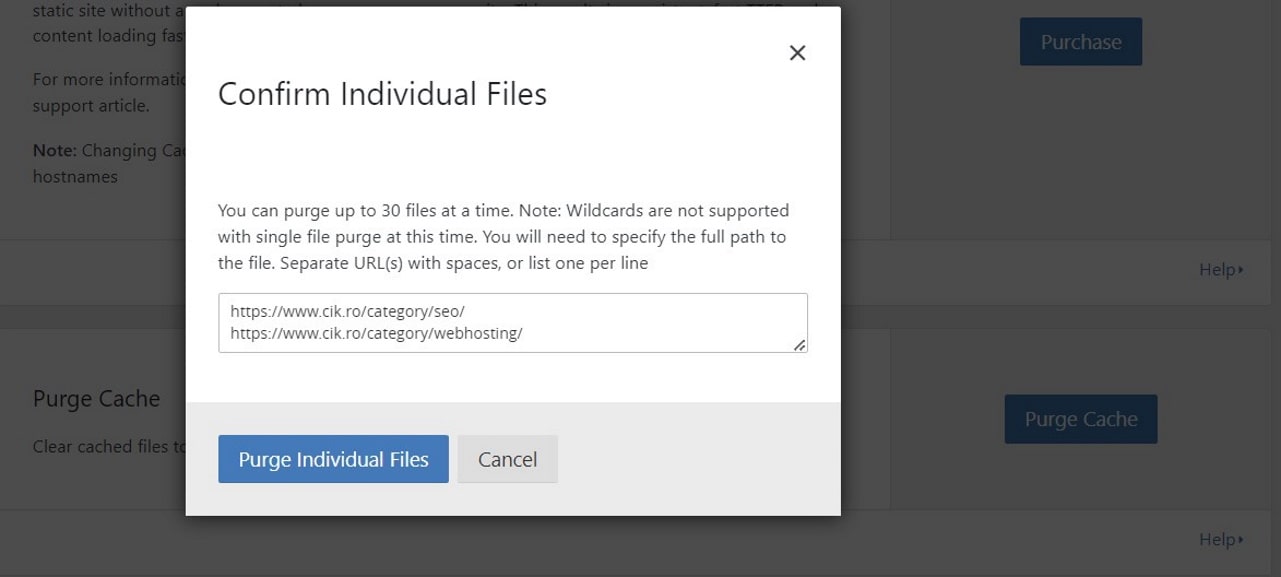The image size is (1281, 577).
Task: Click the Confirm Individual Files heading
Action: (x=382, y=94)
